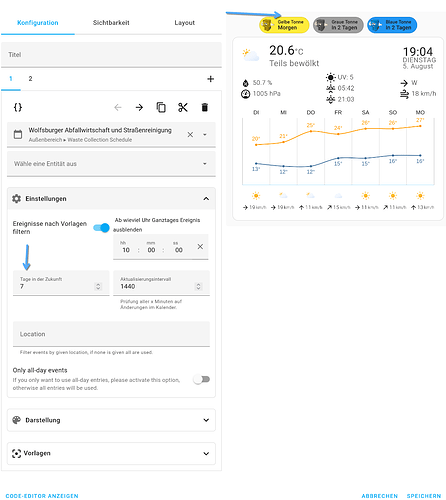Click the wind direction arrow icon

(404, 83)
